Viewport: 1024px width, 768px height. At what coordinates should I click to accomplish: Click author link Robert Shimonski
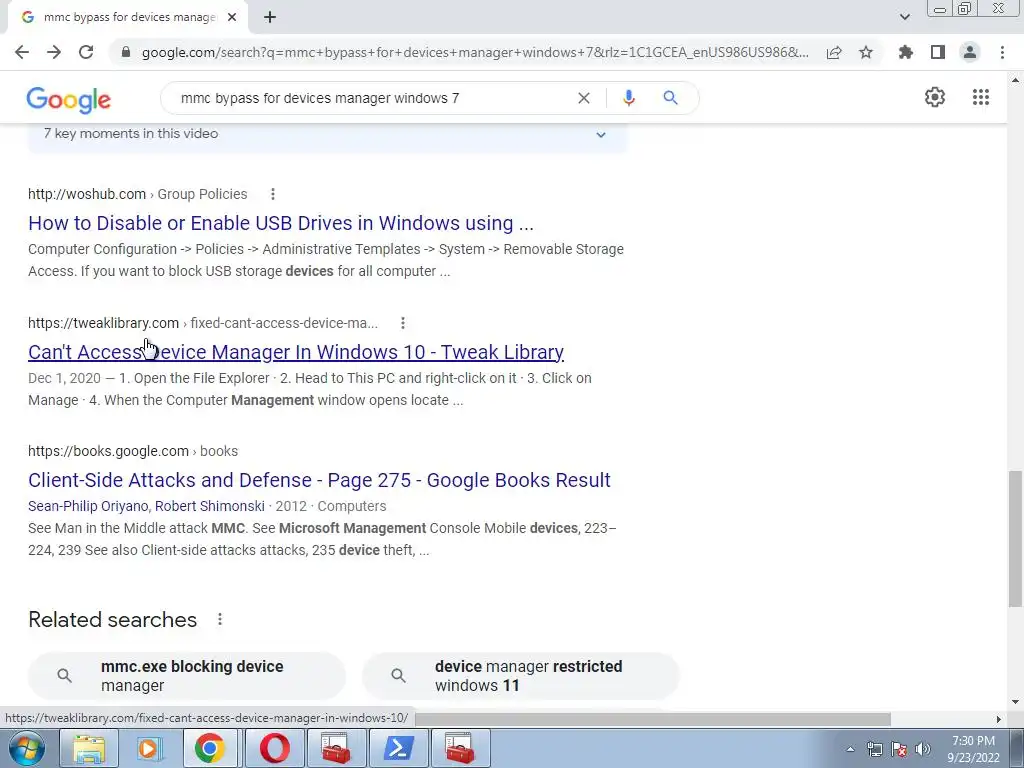[x=210, y=506]
